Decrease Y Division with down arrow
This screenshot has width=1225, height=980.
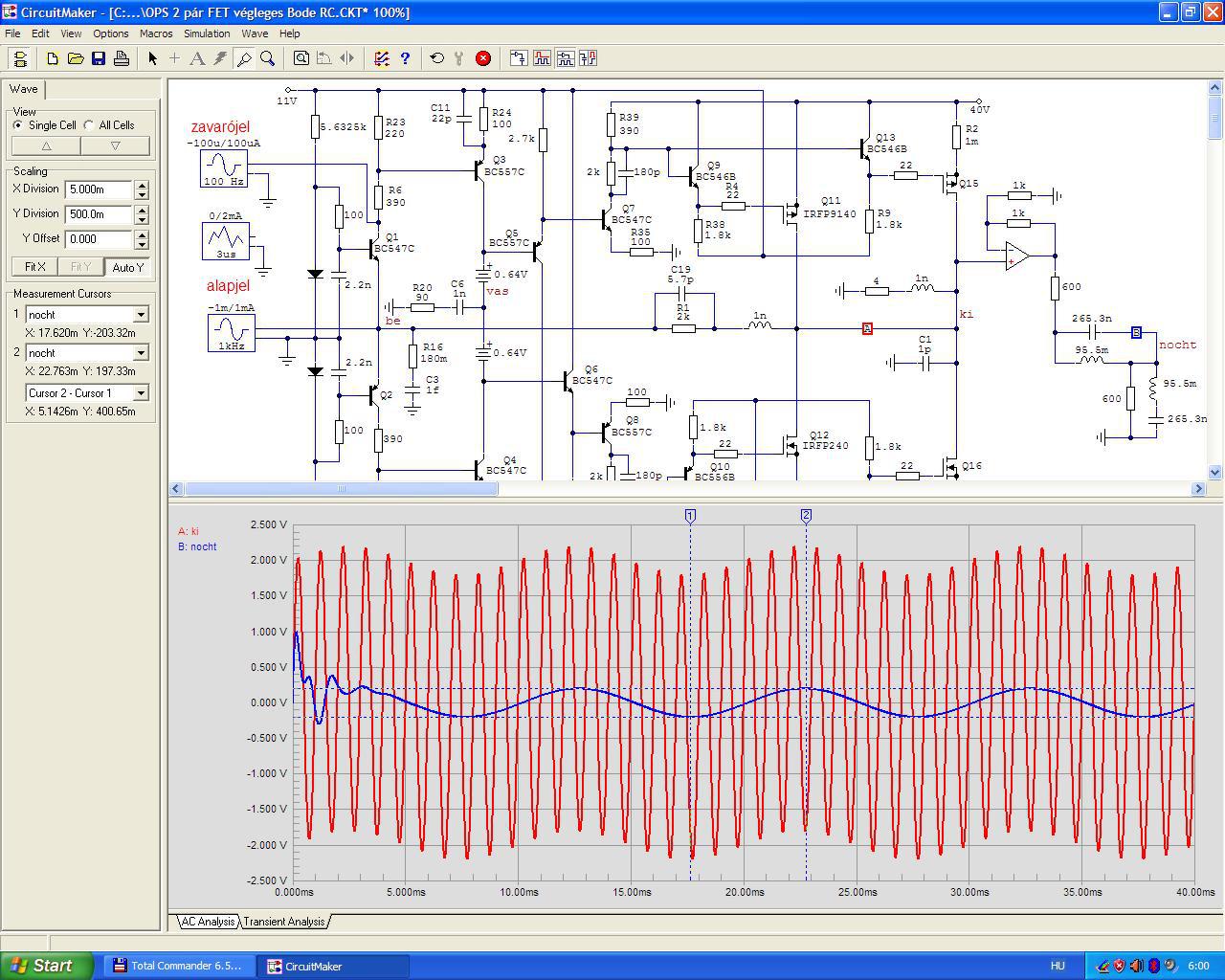pyautogui.click(x=143, y=219)
